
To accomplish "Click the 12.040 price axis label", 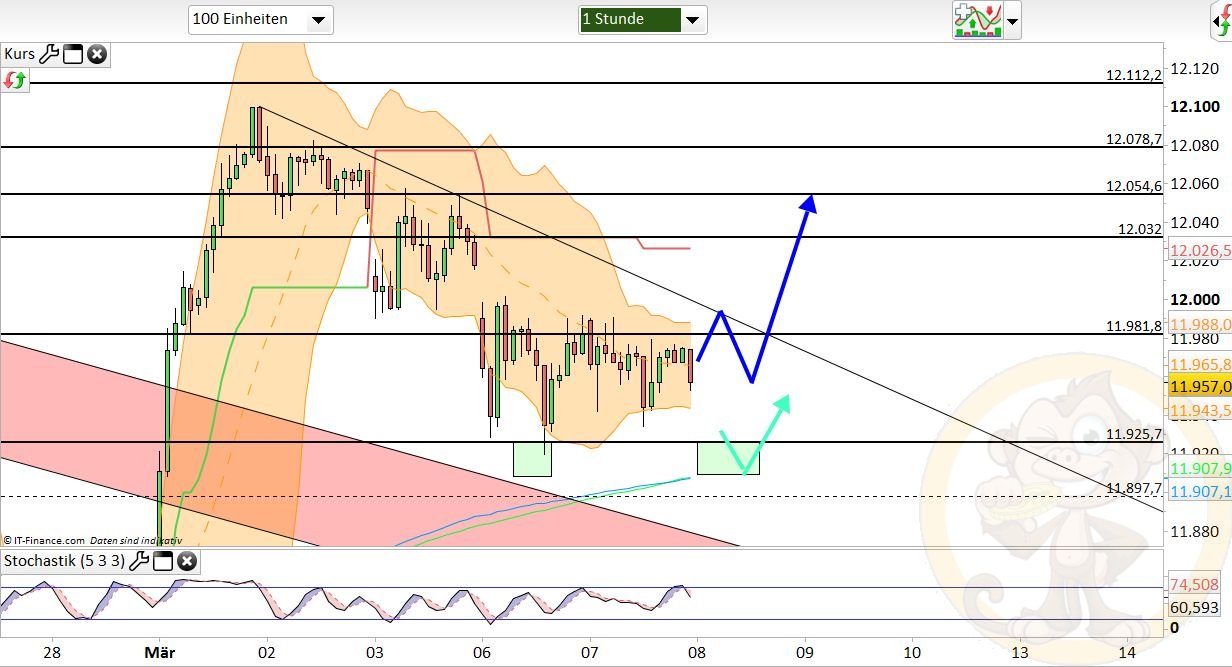I will point(1195,222).
